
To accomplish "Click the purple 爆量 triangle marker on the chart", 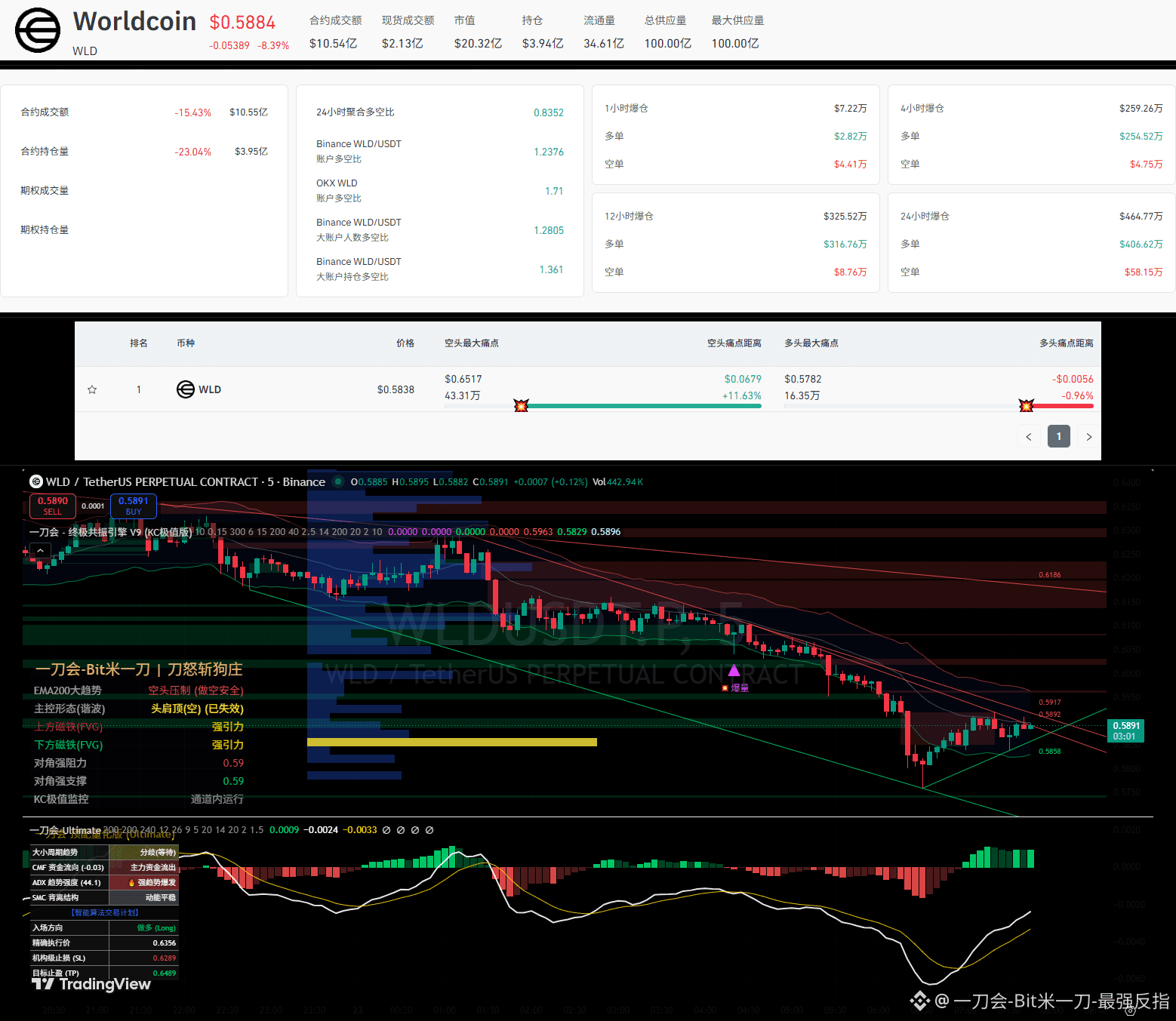I will (734, 670).
